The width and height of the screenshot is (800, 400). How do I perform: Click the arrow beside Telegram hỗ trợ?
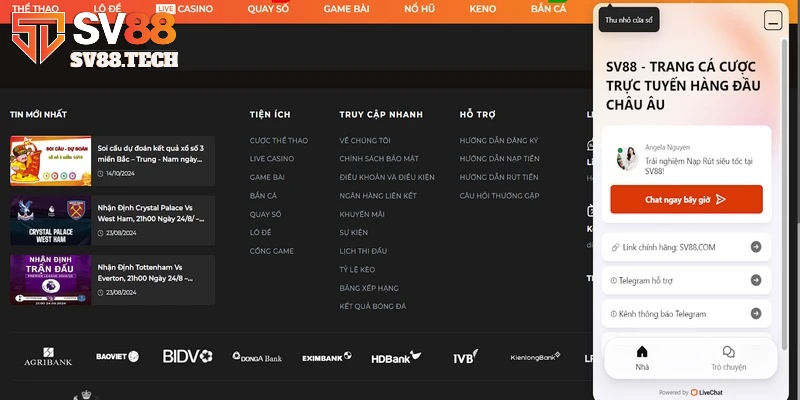(755, 280)
